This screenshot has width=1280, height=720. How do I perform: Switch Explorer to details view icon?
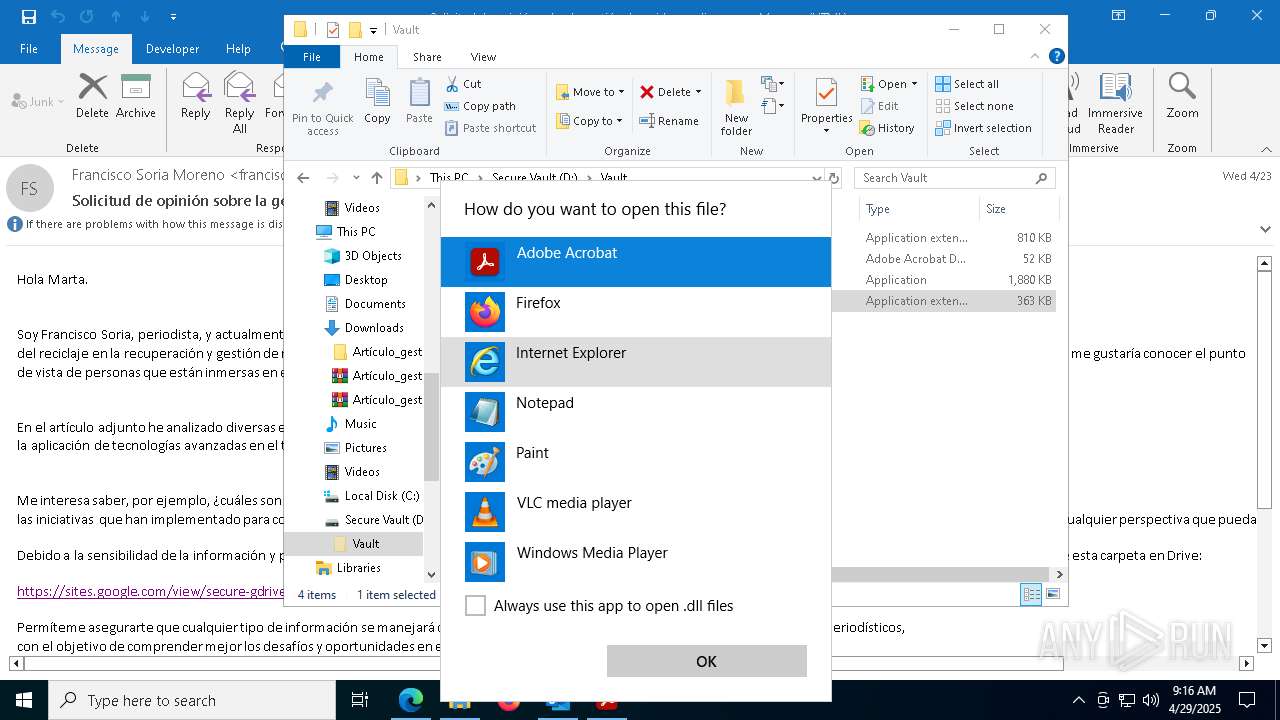(x=1031, y=594)
